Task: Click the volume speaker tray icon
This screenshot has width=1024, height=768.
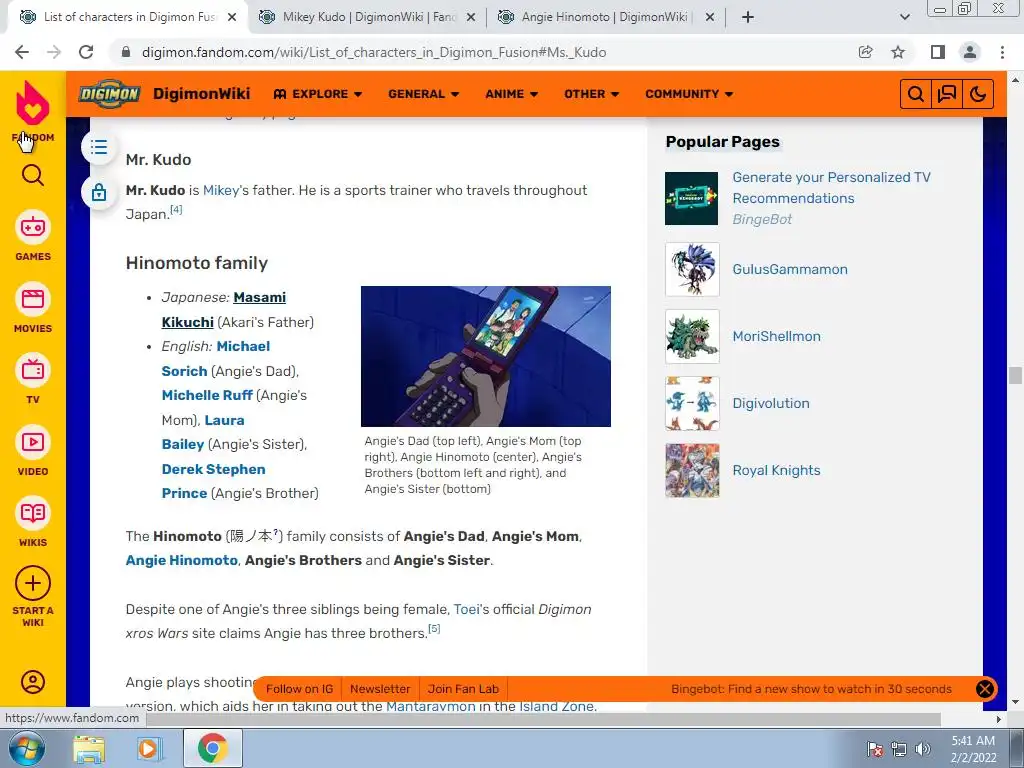Action: 923,749
